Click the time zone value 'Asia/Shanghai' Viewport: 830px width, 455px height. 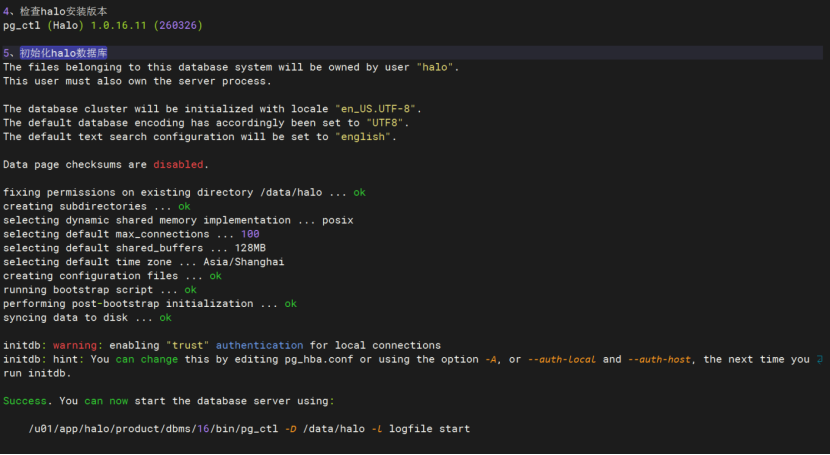pos(244,262)
